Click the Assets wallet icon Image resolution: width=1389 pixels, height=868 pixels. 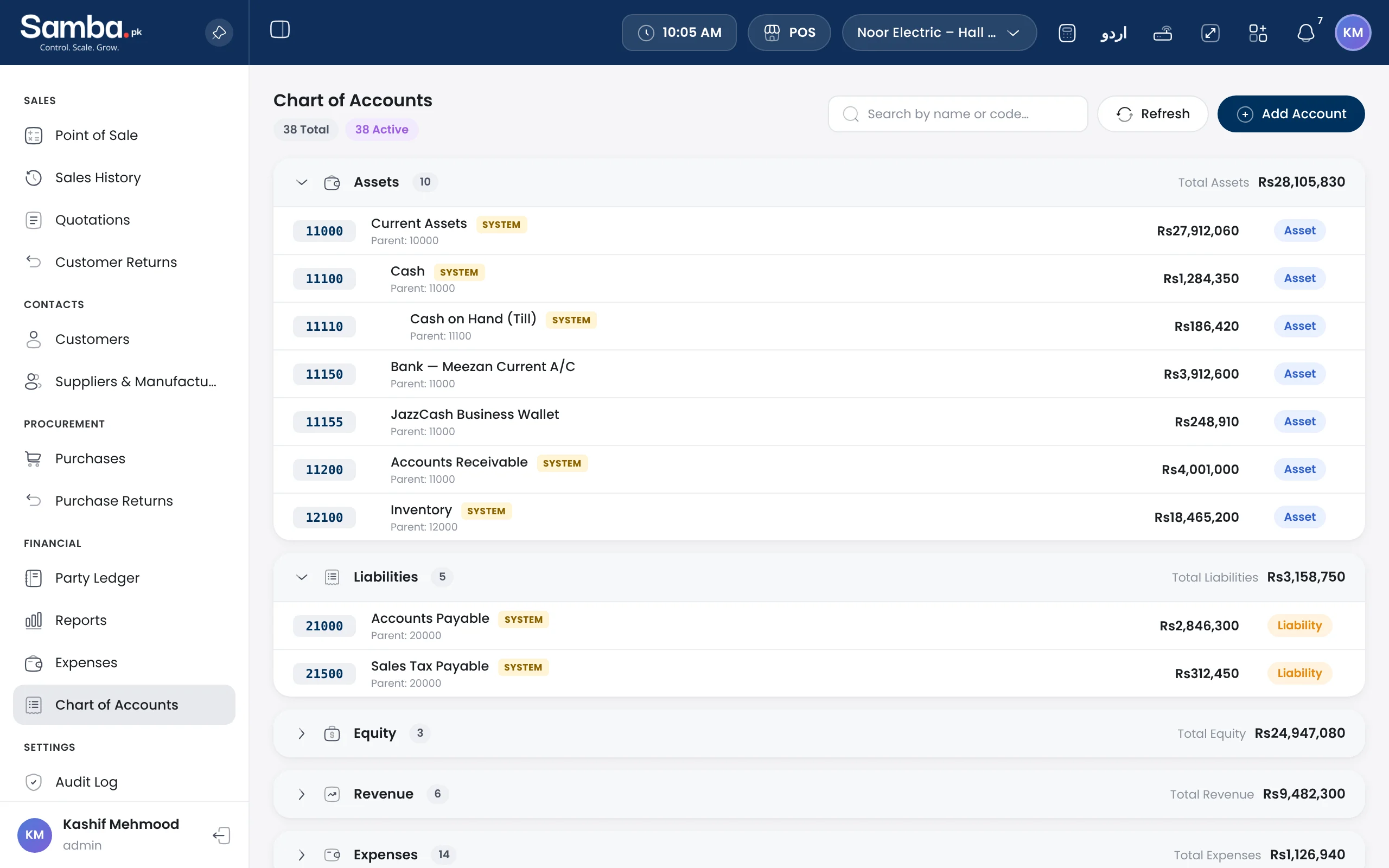coord(332,183)
